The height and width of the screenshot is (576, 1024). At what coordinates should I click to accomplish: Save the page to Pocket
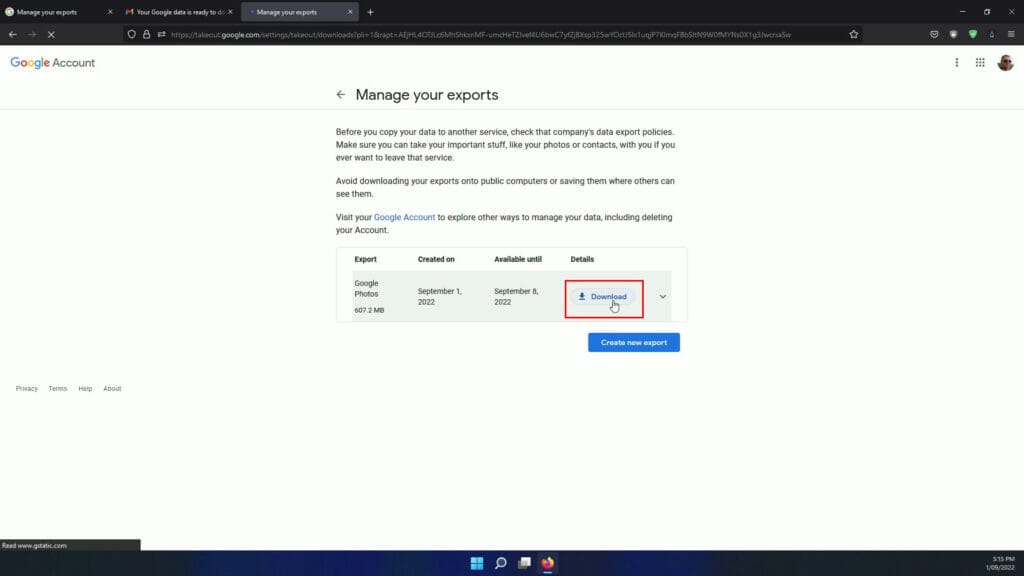tap(935, 33)
